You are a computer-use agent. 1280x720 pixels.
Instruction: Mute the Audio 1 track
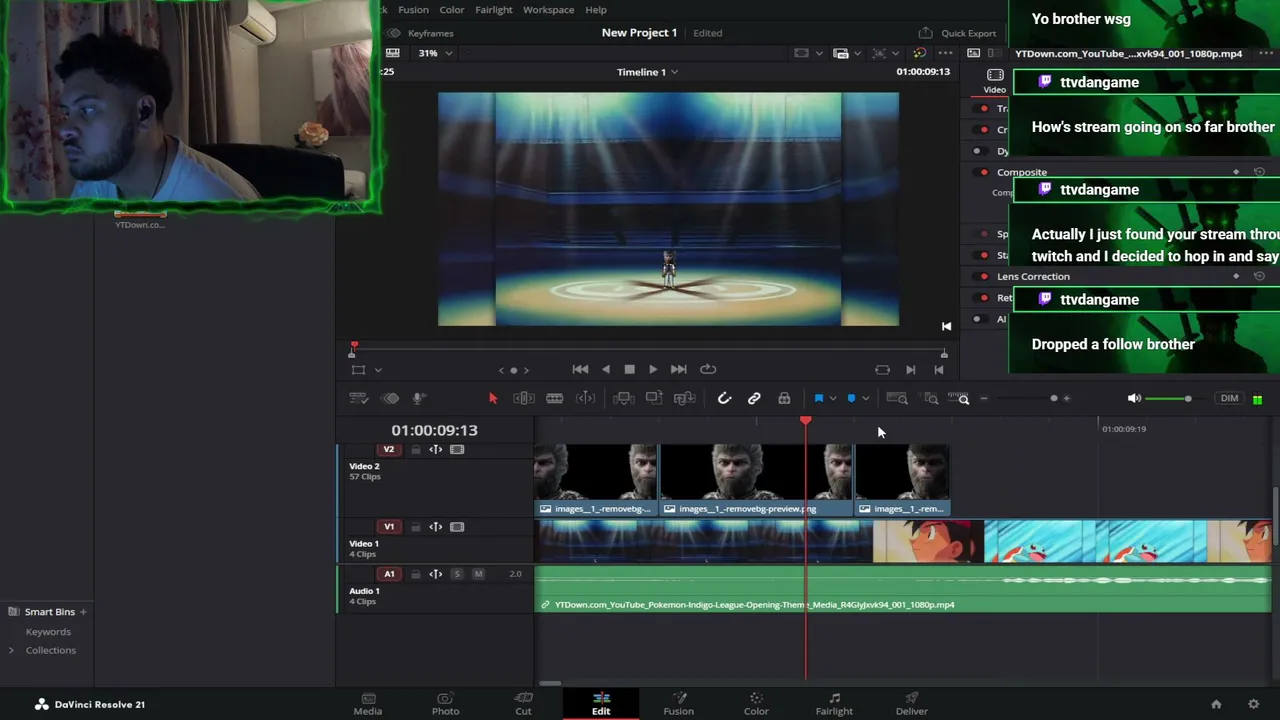[478, 574]
